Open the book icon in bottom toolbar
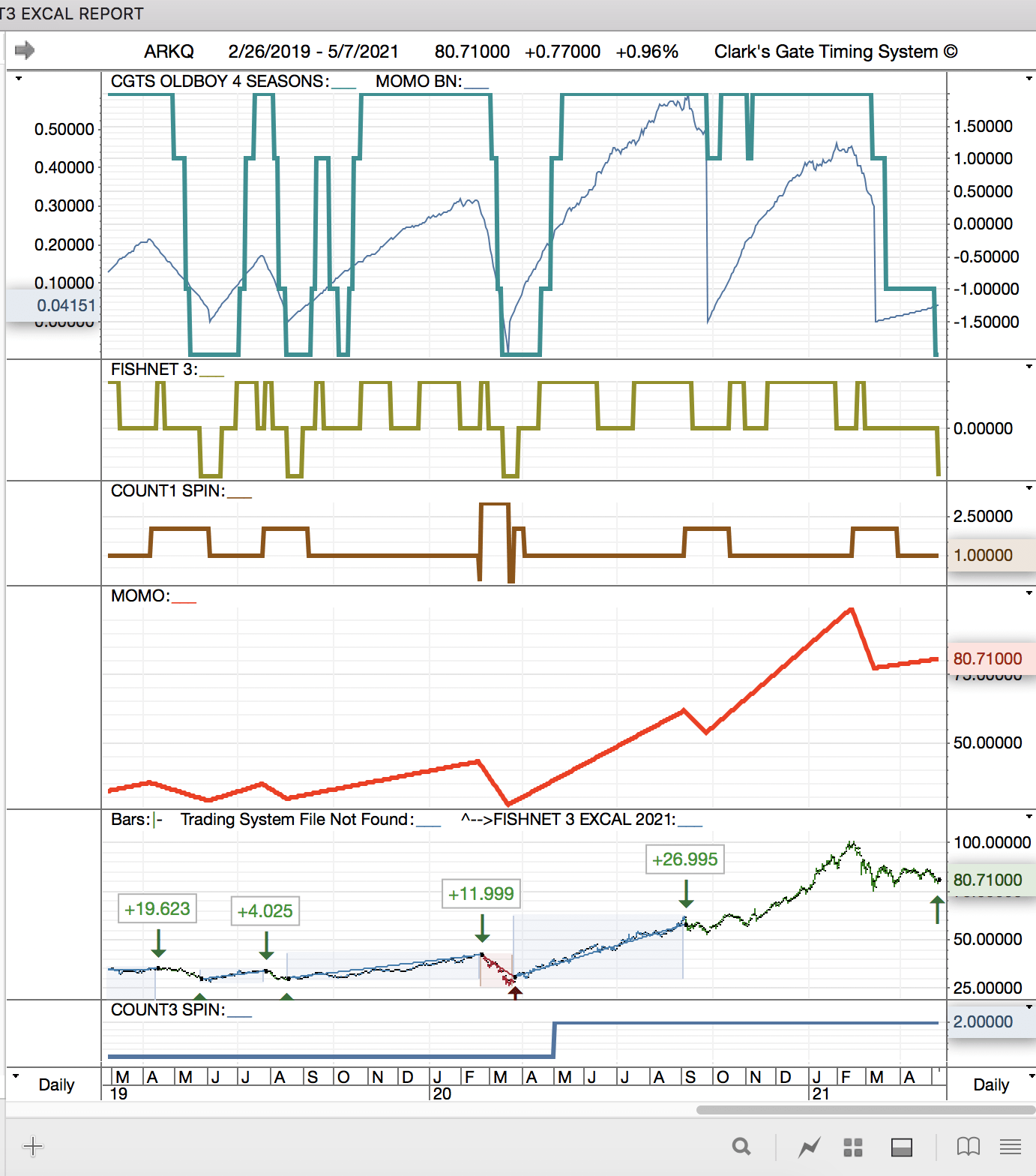 pos(969,1146)
